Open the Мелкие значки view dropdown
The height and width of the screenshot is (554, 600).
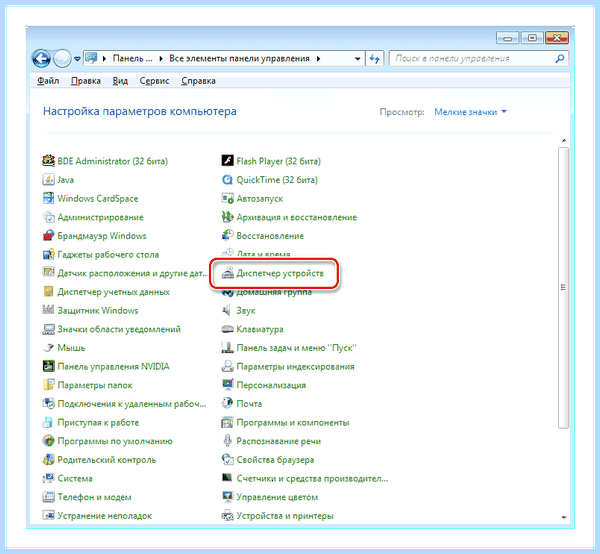[470, 112]
